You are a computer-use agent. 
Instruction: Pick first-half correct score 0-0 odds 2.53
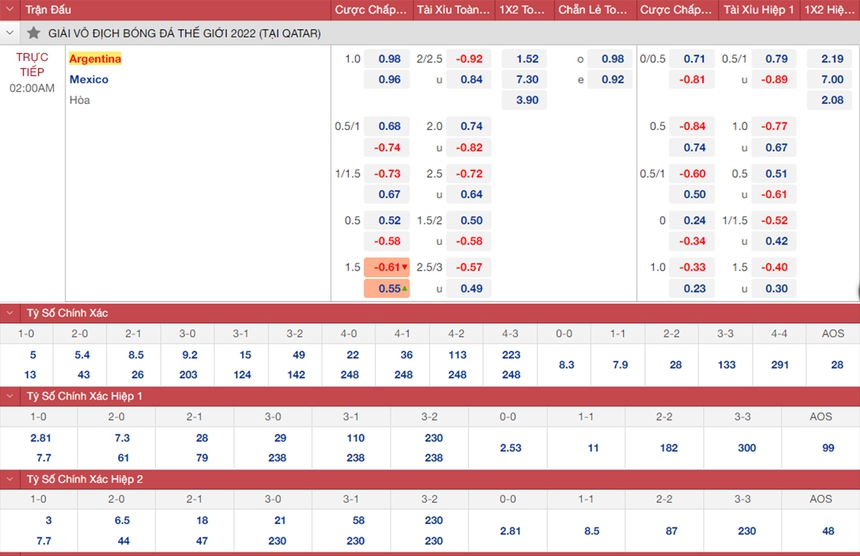(x=510, y=448)
